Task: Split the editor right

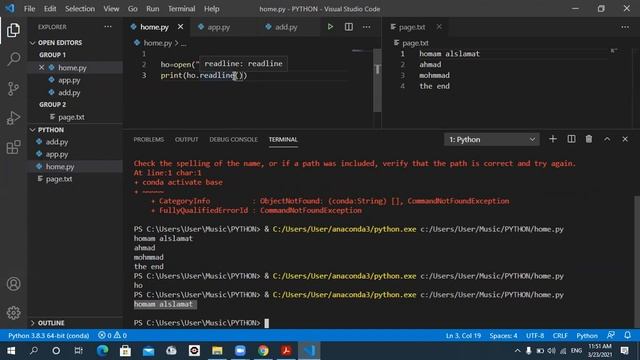Action: (349, 27)
